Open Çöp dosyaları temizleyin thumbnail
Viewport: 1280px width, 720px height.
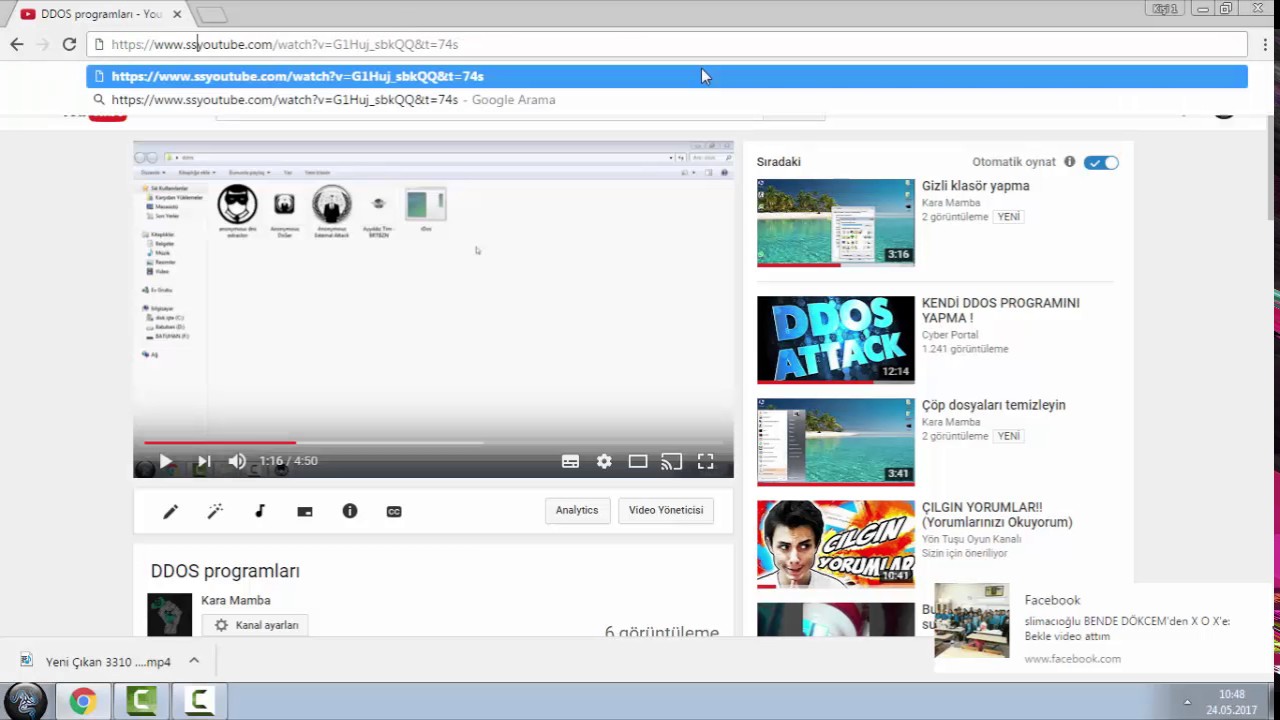(836, 442)
